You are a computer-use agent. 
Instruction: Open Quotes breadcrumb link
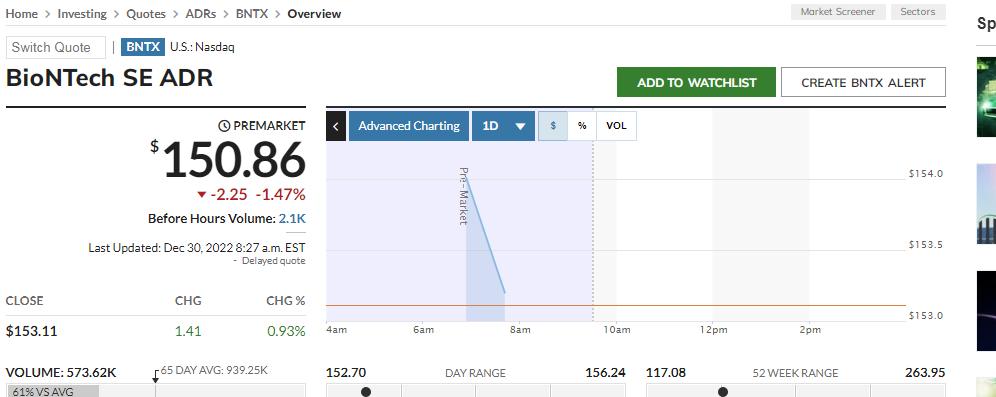point(146,13)
